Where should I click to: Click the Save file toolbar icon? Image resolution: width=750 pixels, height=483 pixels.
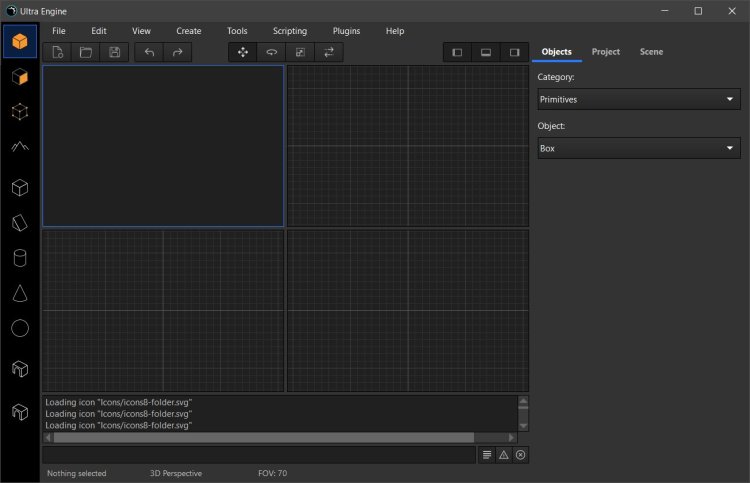114,52
